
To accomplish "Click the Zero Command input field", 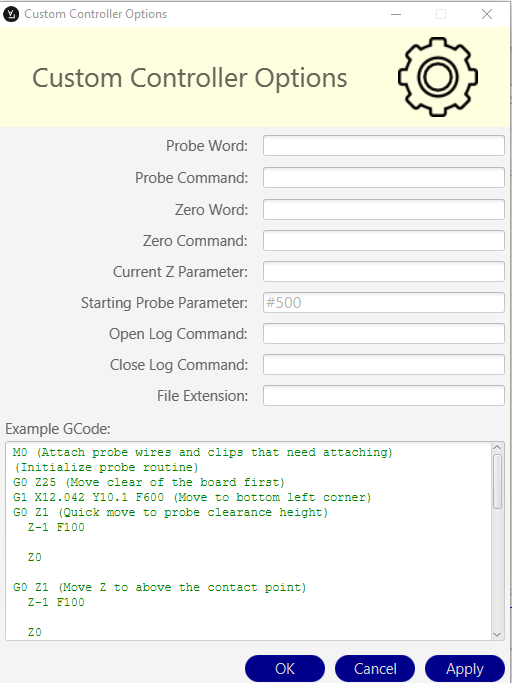I will pyautogui.click(x=383, y=241).
